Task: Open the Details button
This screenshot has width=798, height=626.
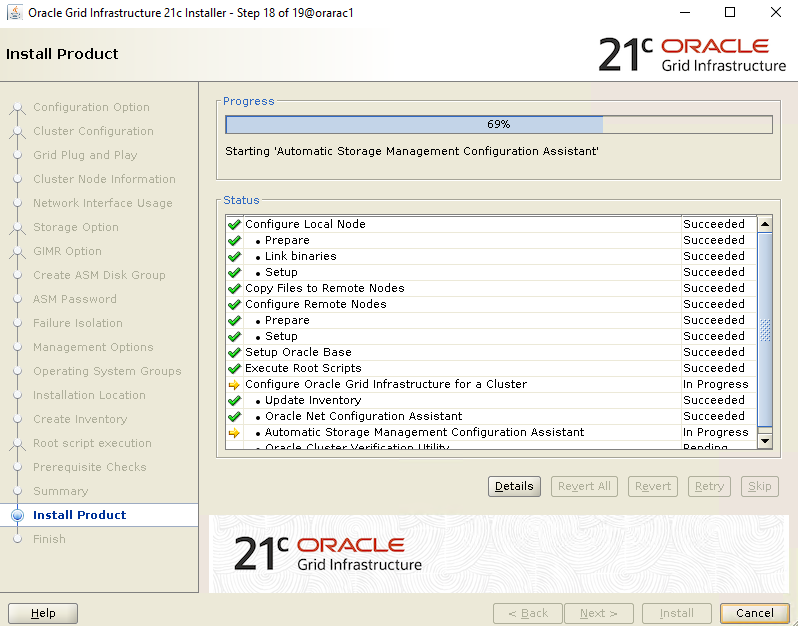Action: point(514,486)
